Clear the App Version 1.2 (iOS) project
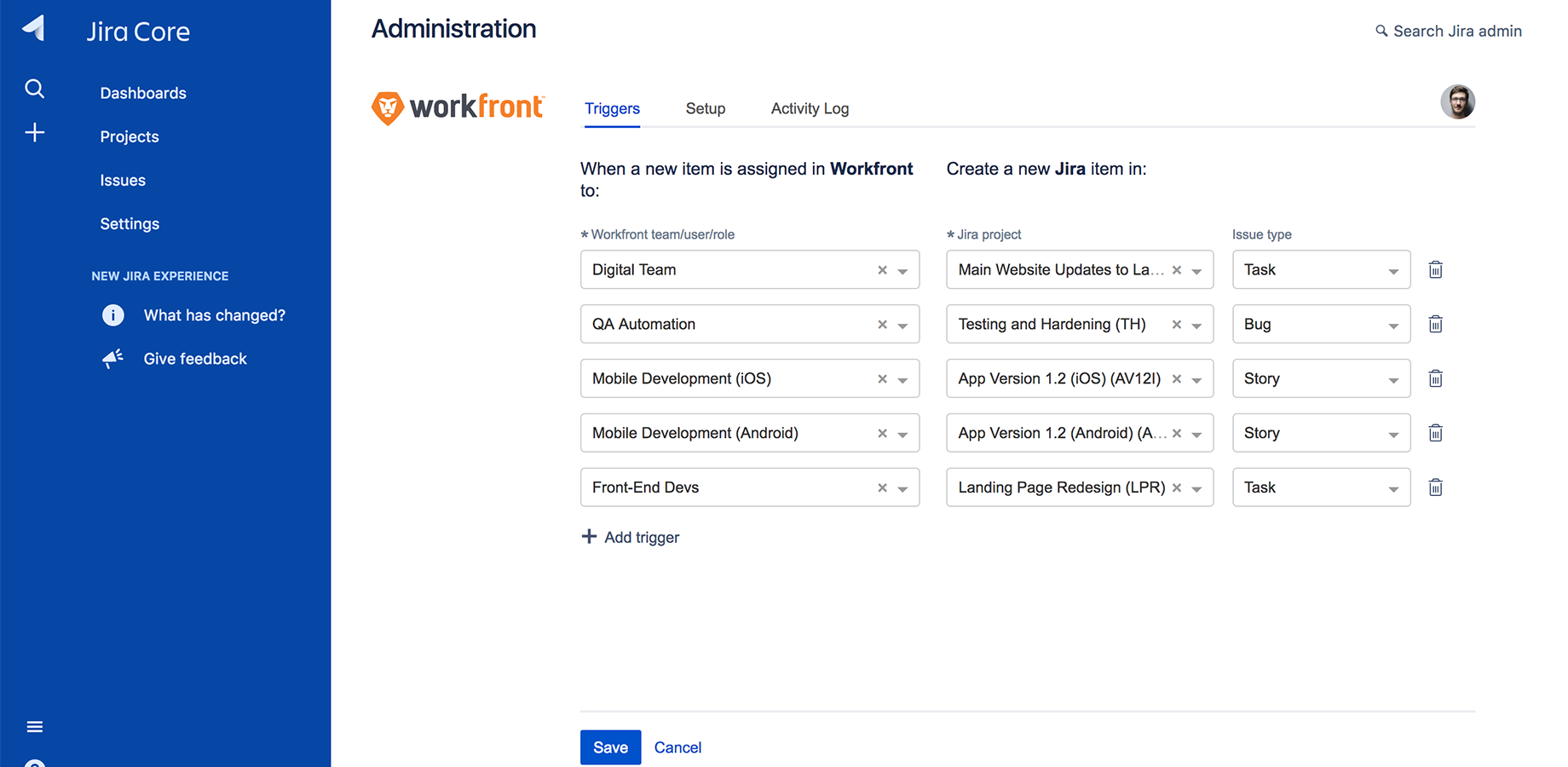 tap(1176, 379)
